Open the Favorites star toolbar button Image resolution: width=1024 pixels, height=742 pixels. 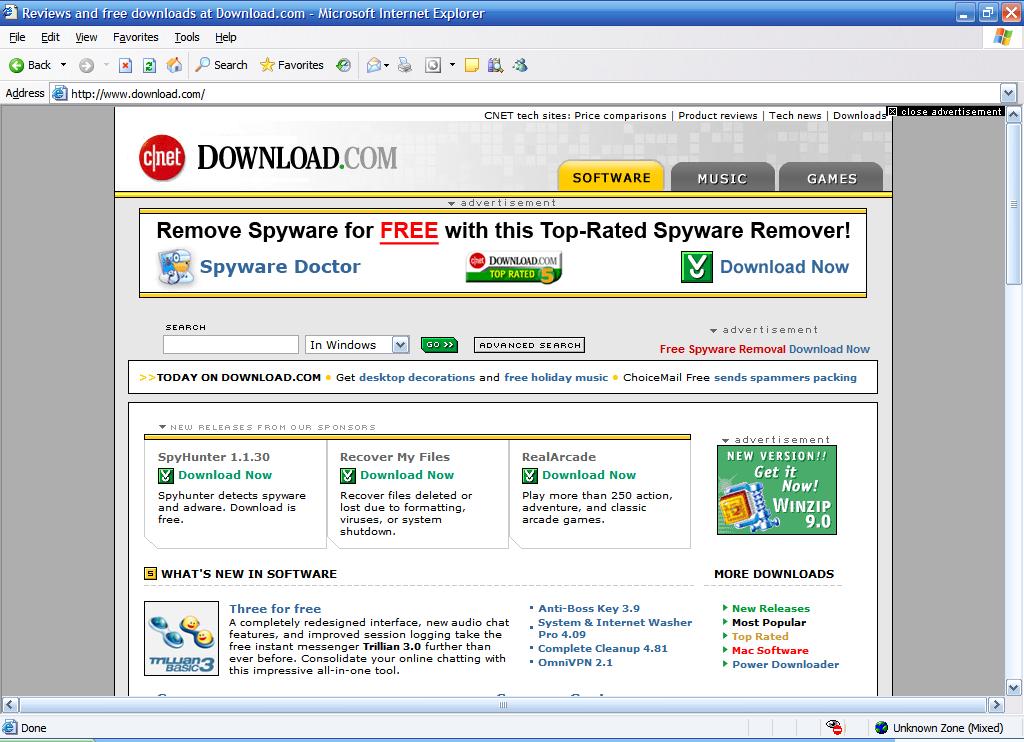click(291, 65)
